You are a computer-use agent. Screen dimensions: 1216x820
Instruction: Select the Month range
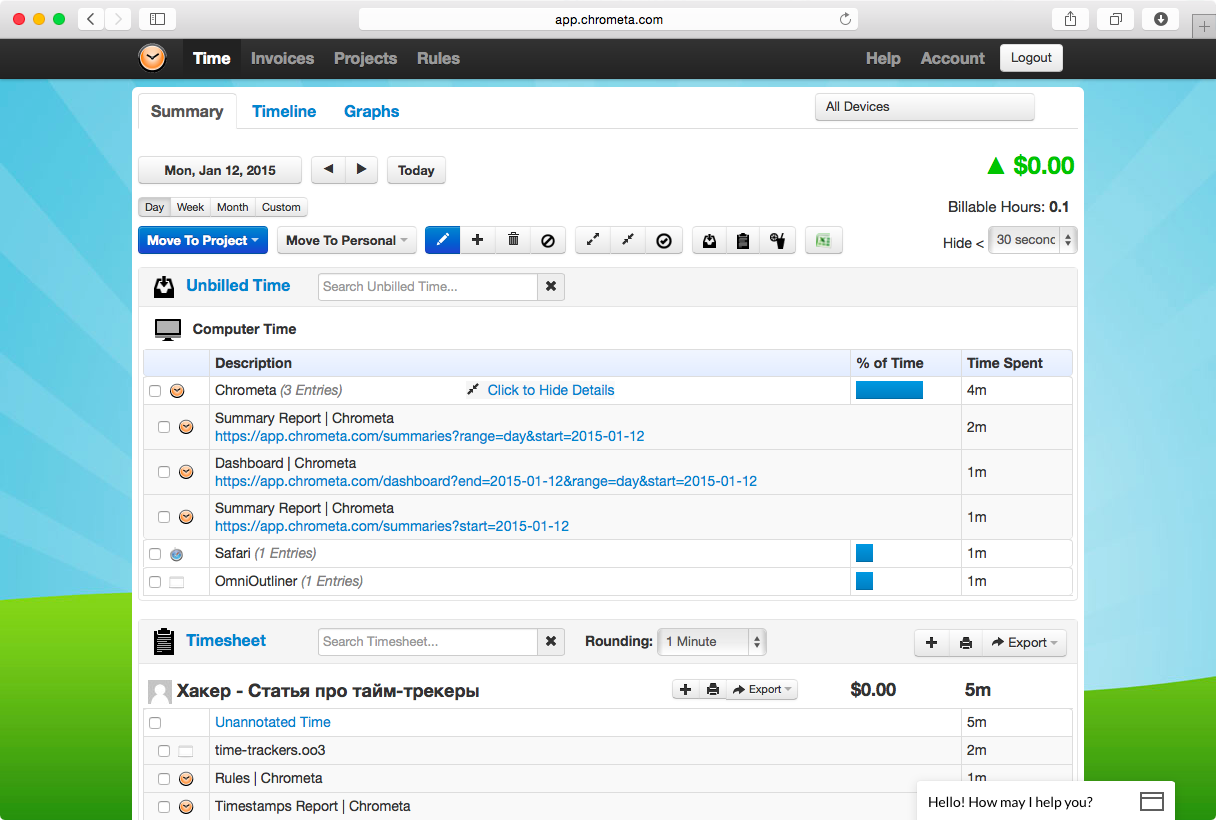point(232,207)
